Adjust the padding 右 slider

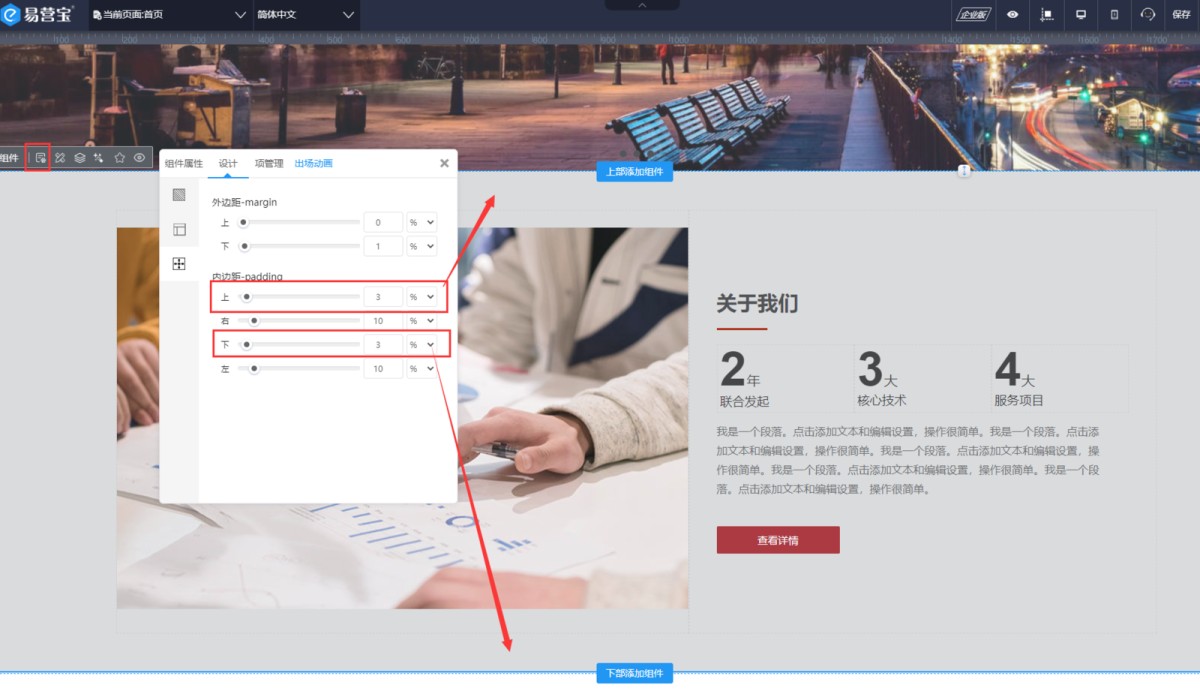tap(299, 321)
